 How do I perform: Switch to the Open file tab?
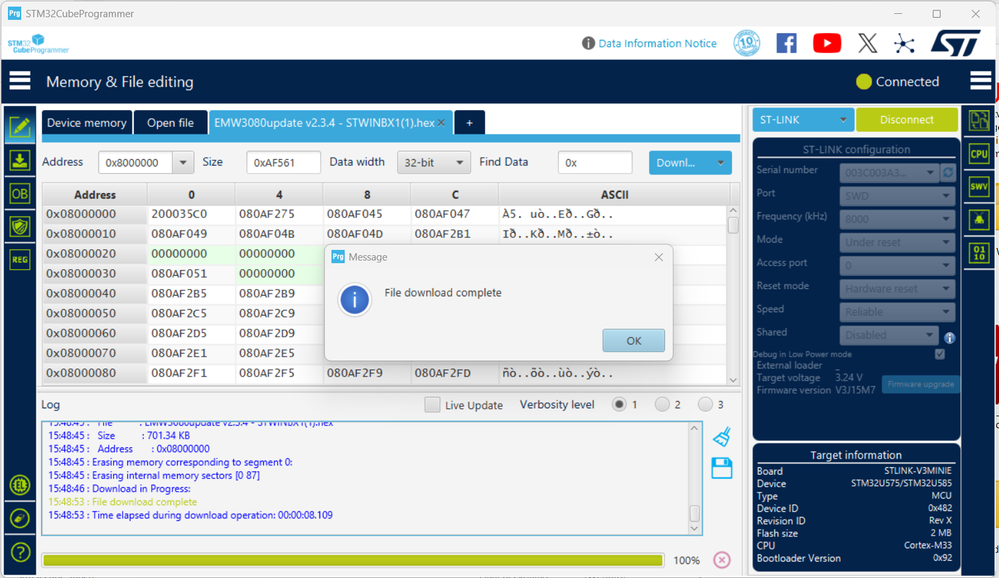click(170, 123)
